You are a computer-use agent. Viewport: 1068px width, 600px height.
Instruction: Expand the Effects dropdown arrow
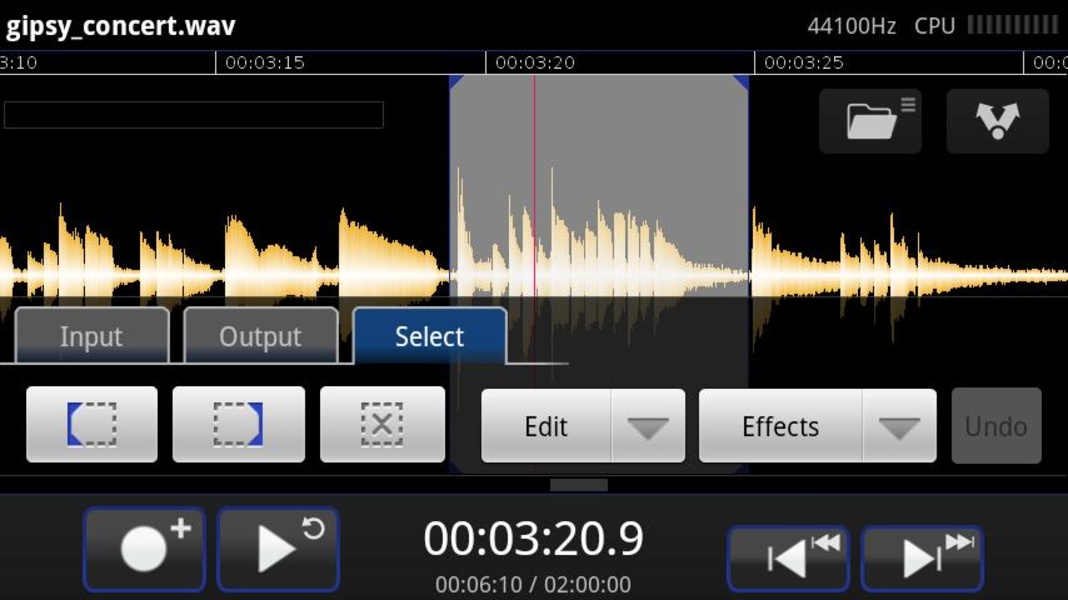pyautogui.click(x=899, y=427)
